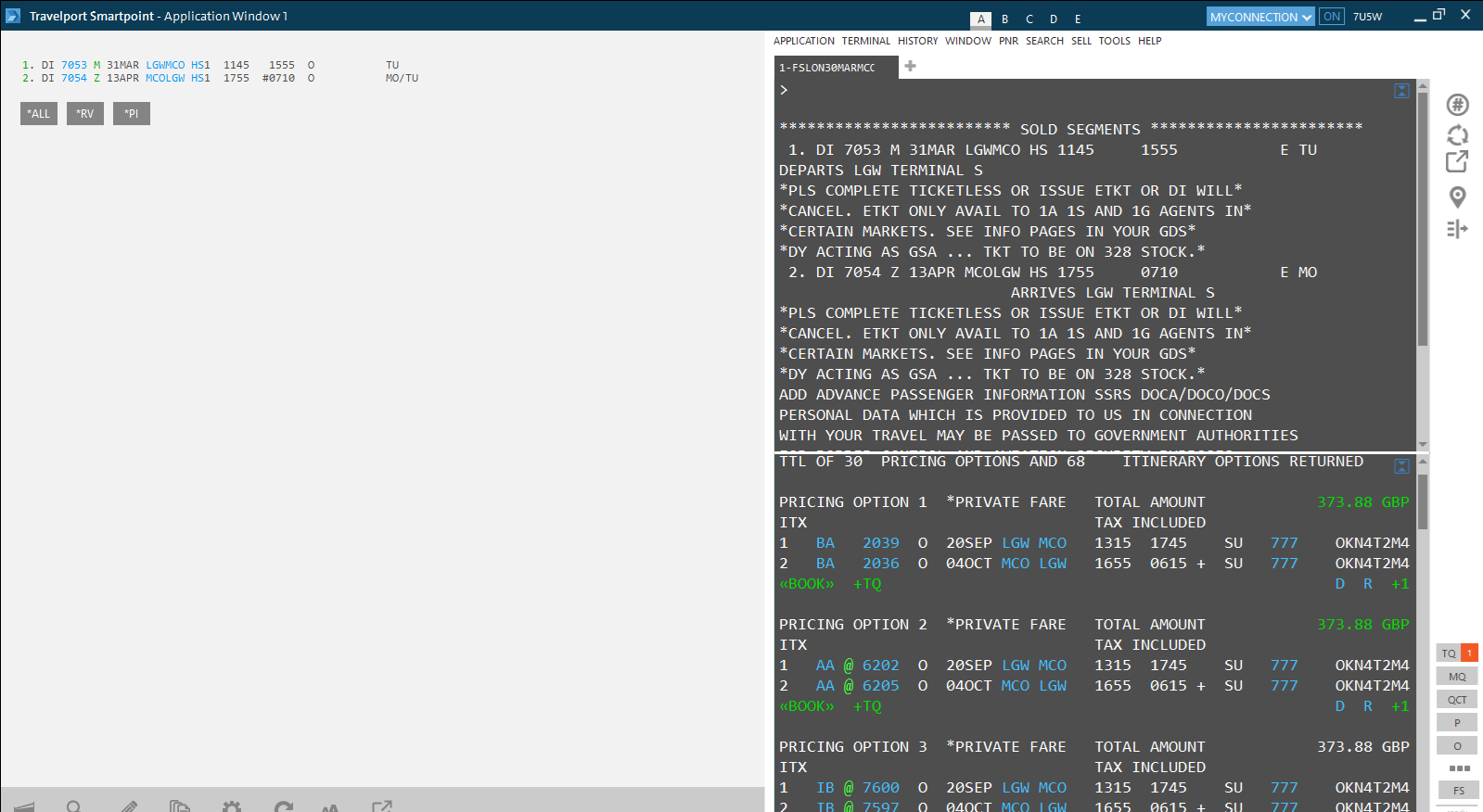The height and width of the screenshot is (812, 1483).
Task: Click the 373.88 GBP total for Pricing Option 1
Action: point(1363,502)
